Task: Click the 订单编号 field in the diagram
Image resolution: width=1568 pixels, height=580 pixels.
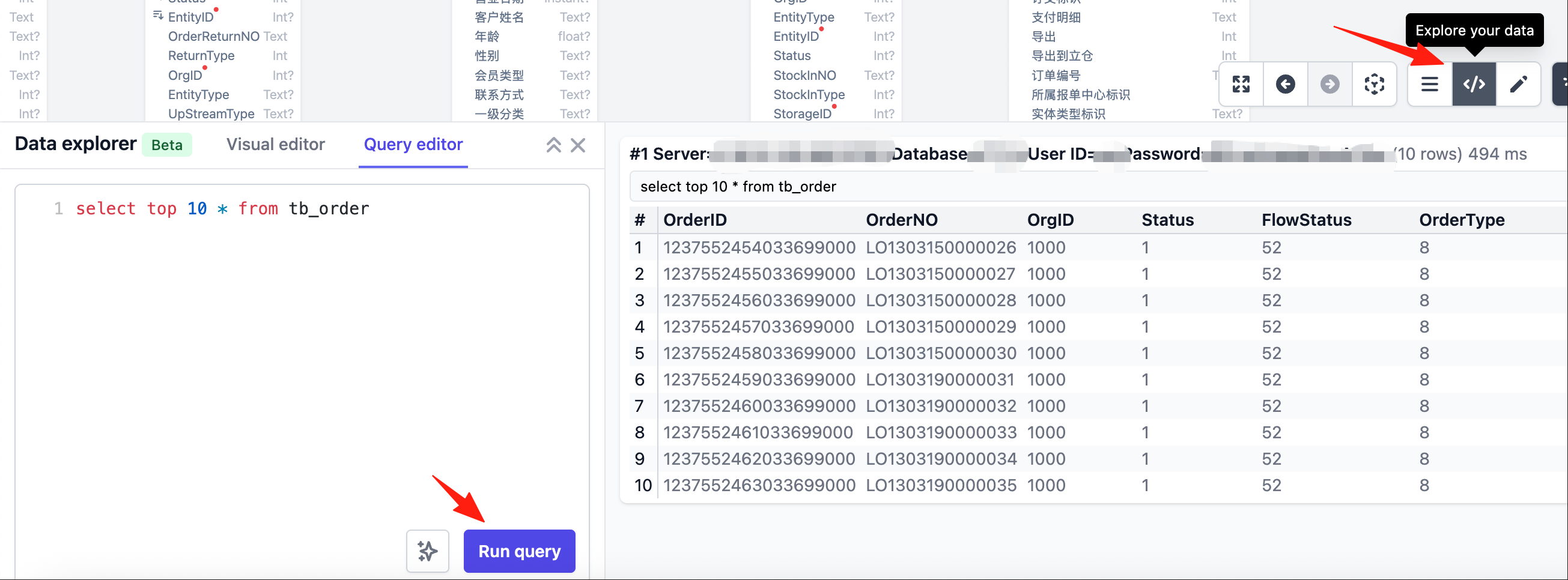Action: (x=1056, y=76)
